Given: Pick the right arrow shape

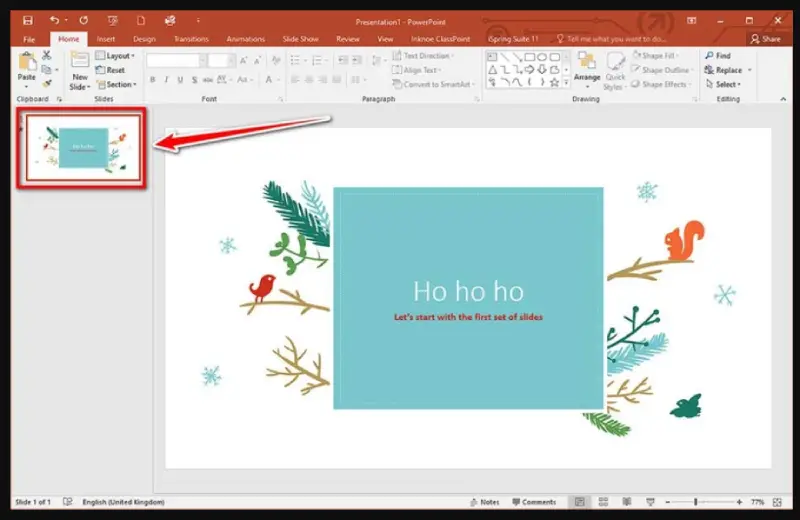Looking at the screenshot, I should tap(530, 69).
